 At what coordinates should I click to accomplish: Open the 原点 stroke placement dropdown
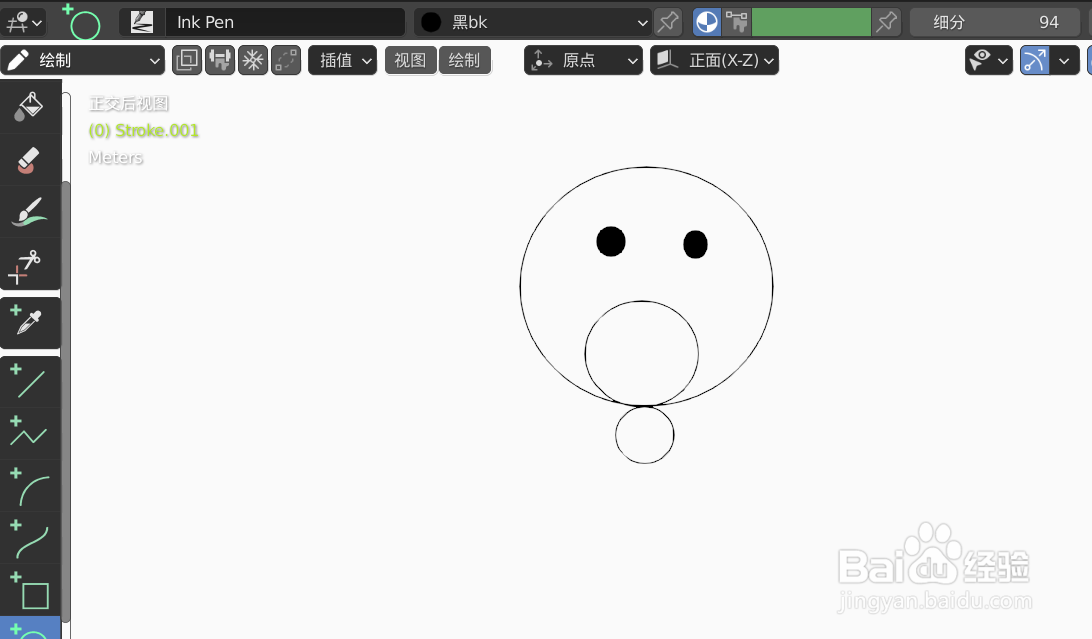tap(584, 61)
